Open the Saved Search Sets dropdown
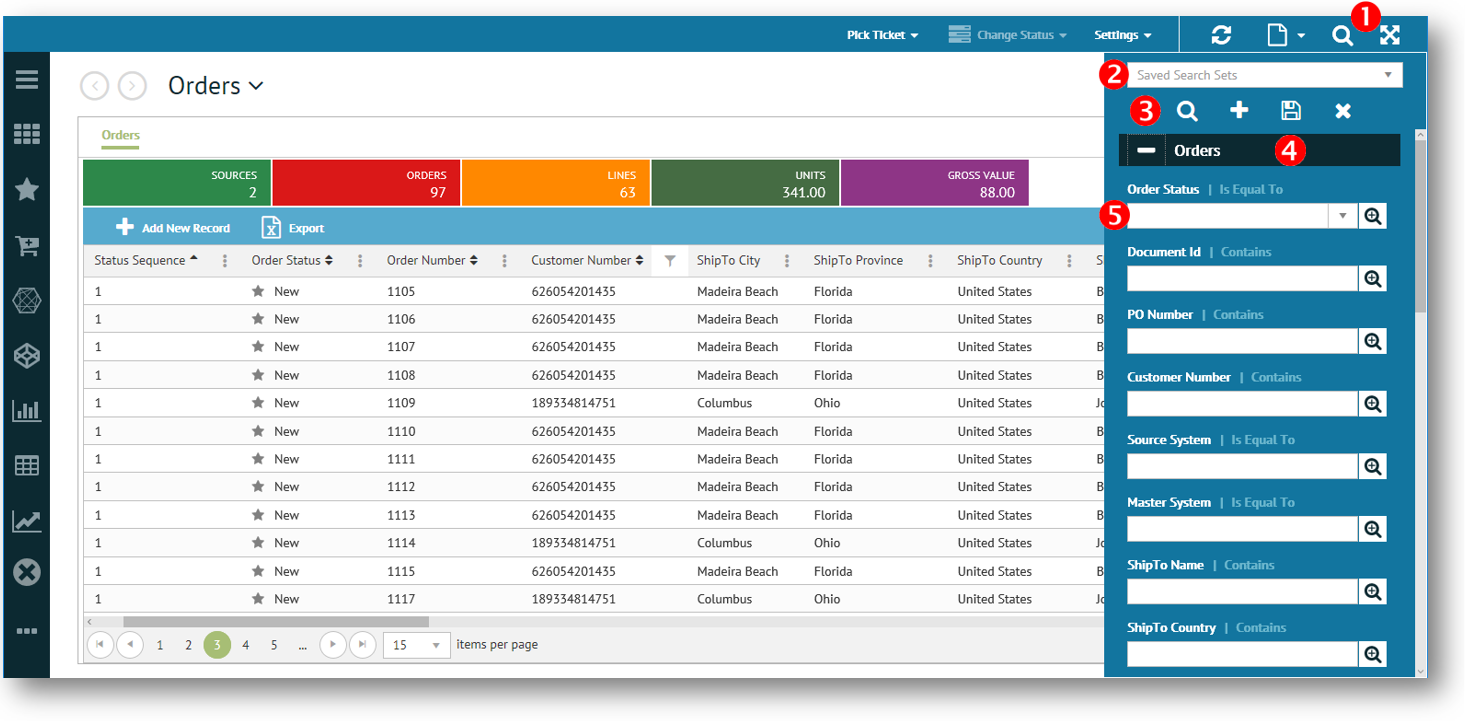This screenshot has height=721, width=1465. click(x=1388, y=74)
